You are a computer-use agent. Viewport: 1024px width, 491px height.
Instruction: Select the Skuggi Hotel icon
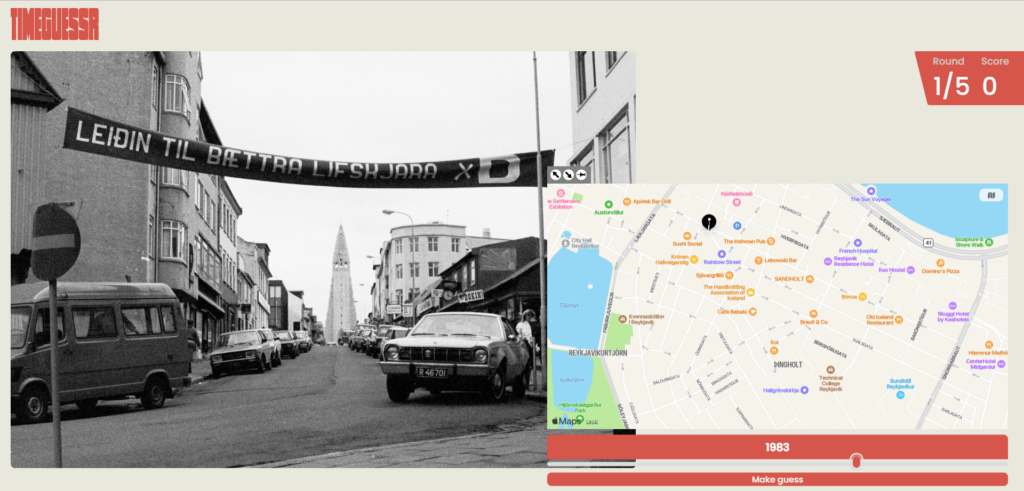[952, 306]
